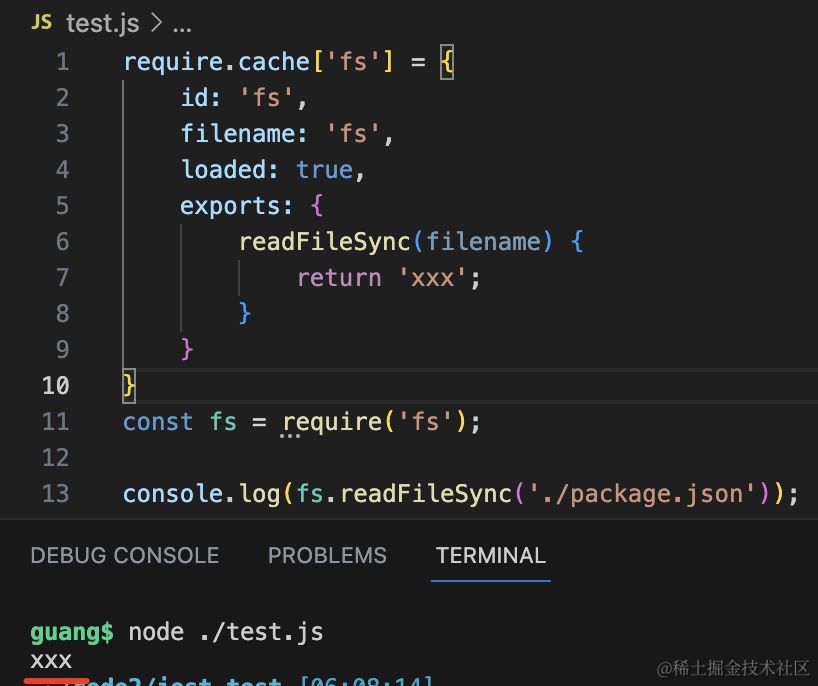This screenshot has width=818, height=686.
Task: Click the xxx output in the terminal
Action: (51, 661)
